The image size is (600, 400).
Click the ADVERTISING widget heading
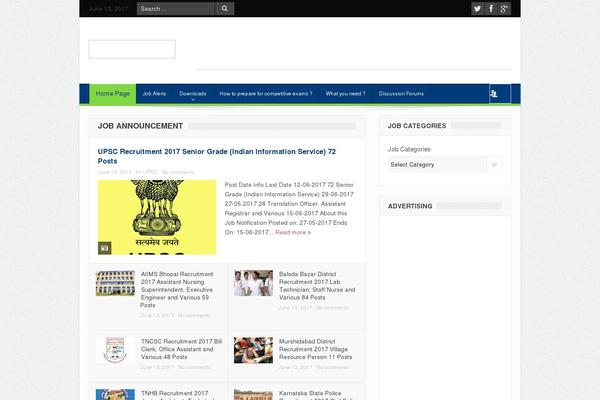[410, 206]
